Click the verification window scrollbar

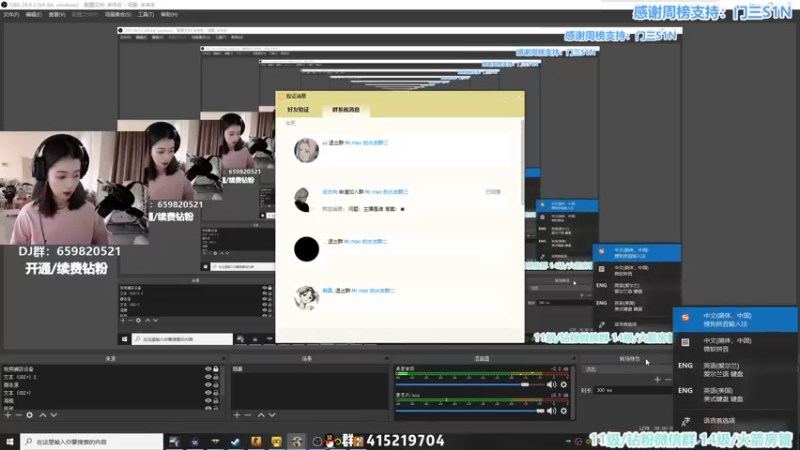click(x=521, y=162)
